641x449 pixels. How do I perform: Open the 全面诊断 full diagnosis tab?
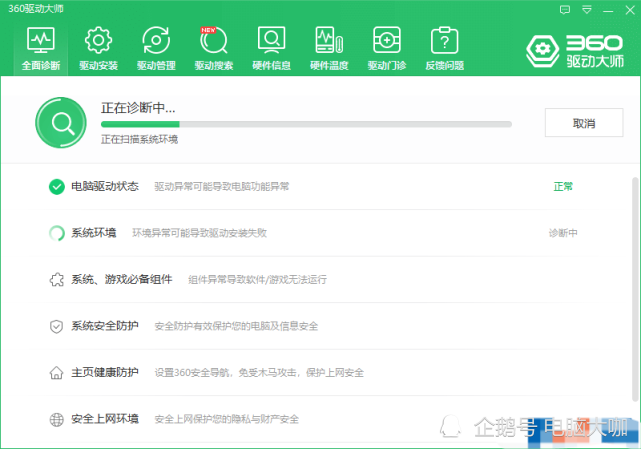41,48
